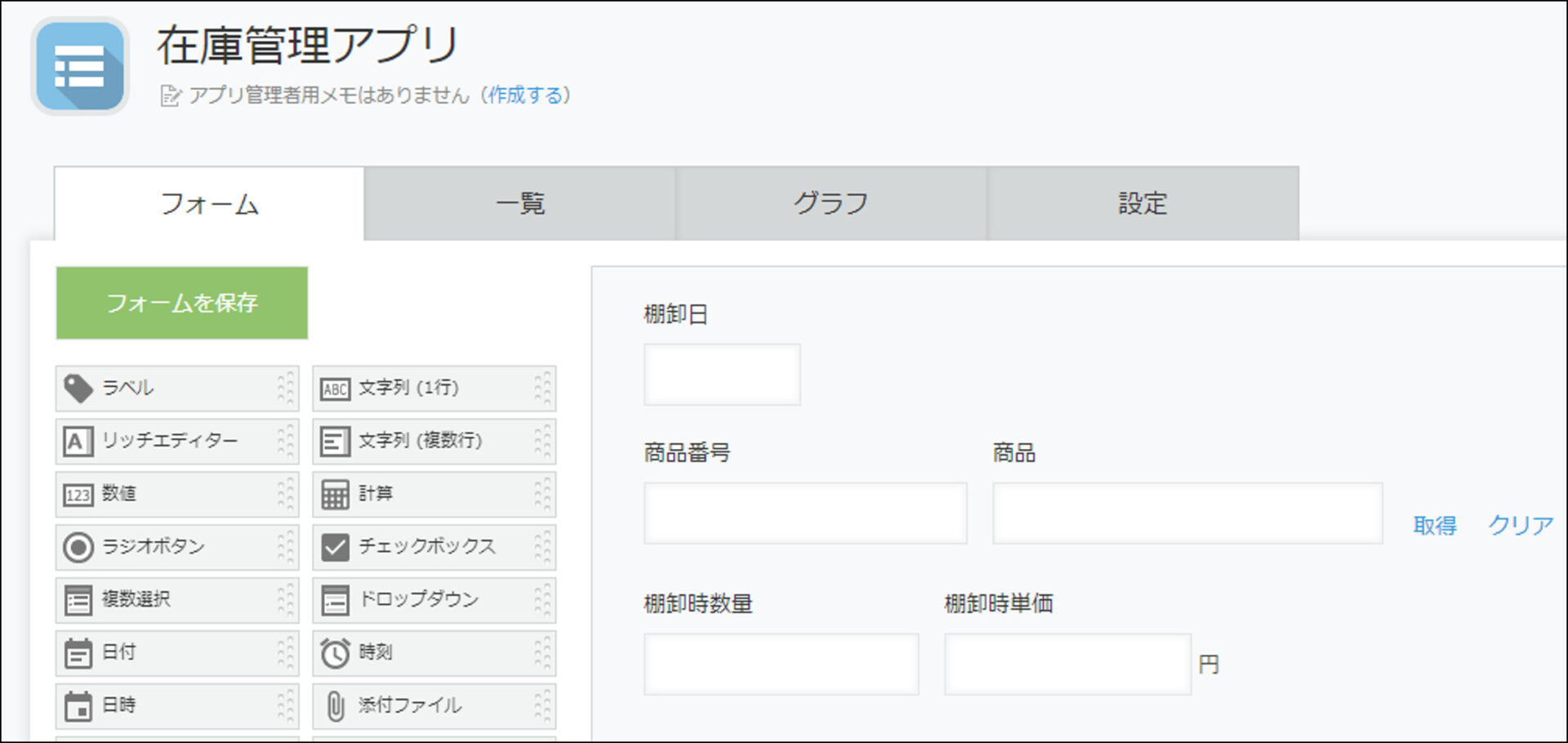Select the 時刻 clock icon

335,653
